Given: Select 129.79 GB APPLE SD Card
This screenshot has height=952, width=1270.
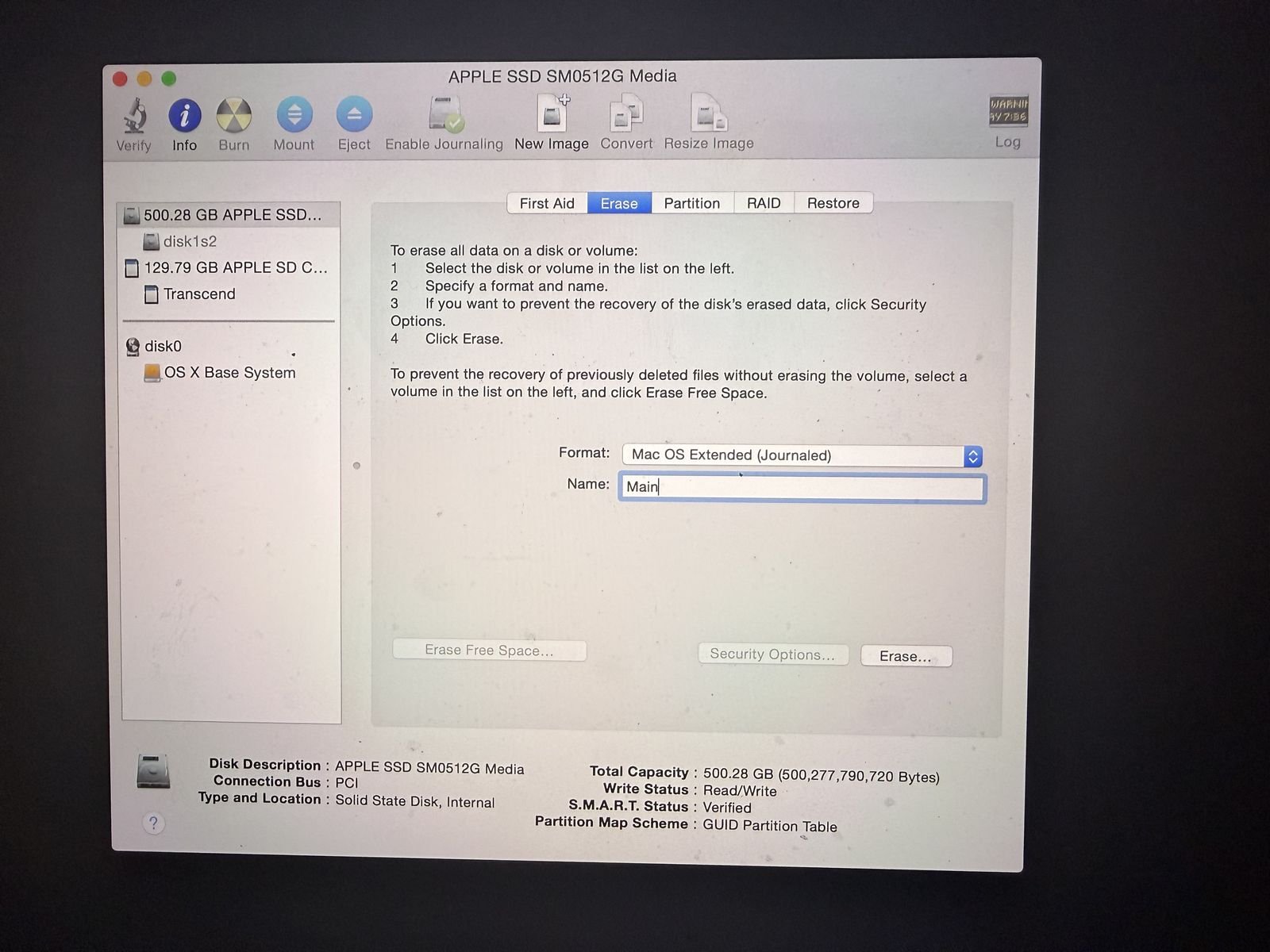Looking at the screenshot, I should pyautogui.click(x=229, y=268).
